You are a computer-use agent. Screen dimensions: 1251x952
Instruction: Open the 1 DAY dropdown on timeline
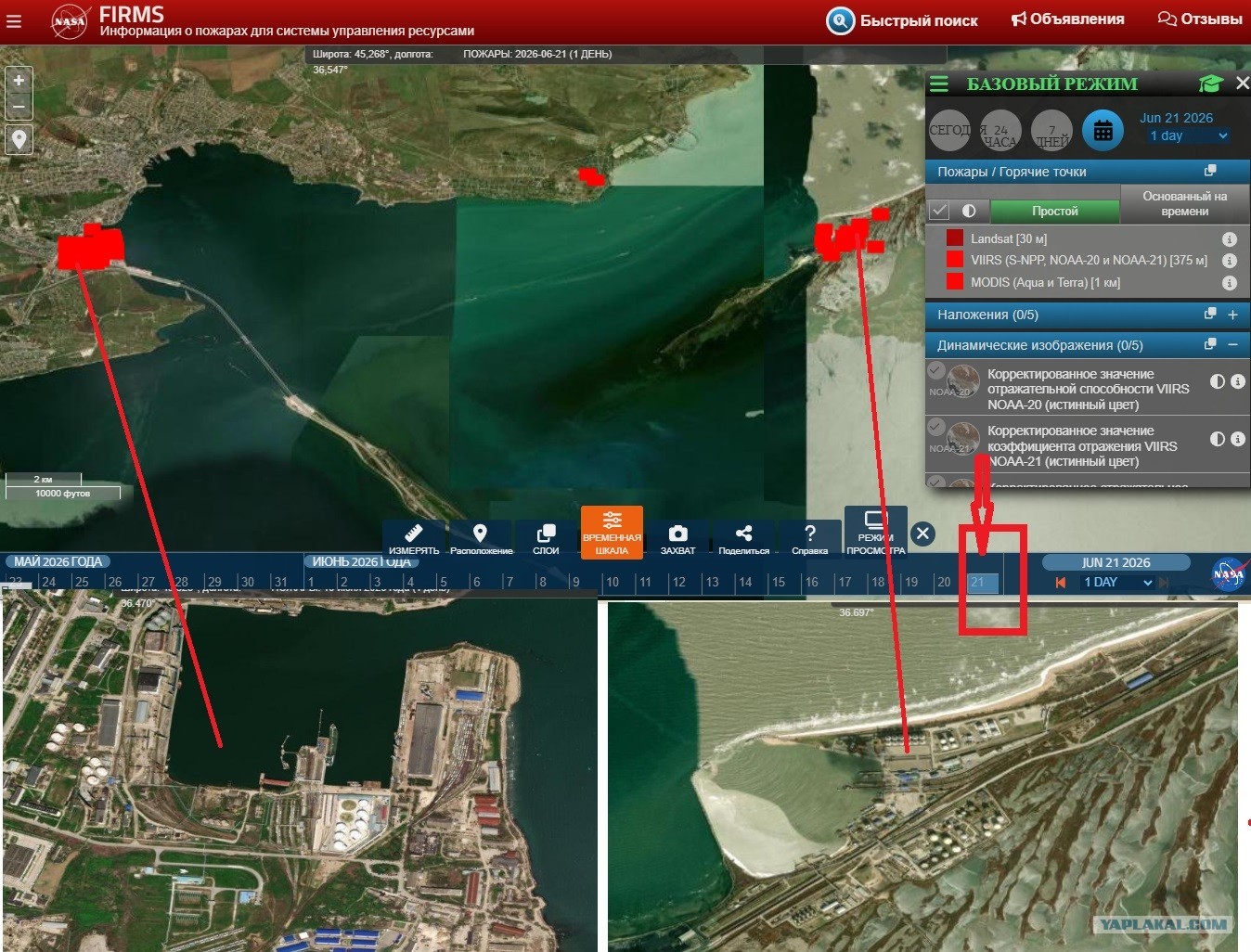1116,583
